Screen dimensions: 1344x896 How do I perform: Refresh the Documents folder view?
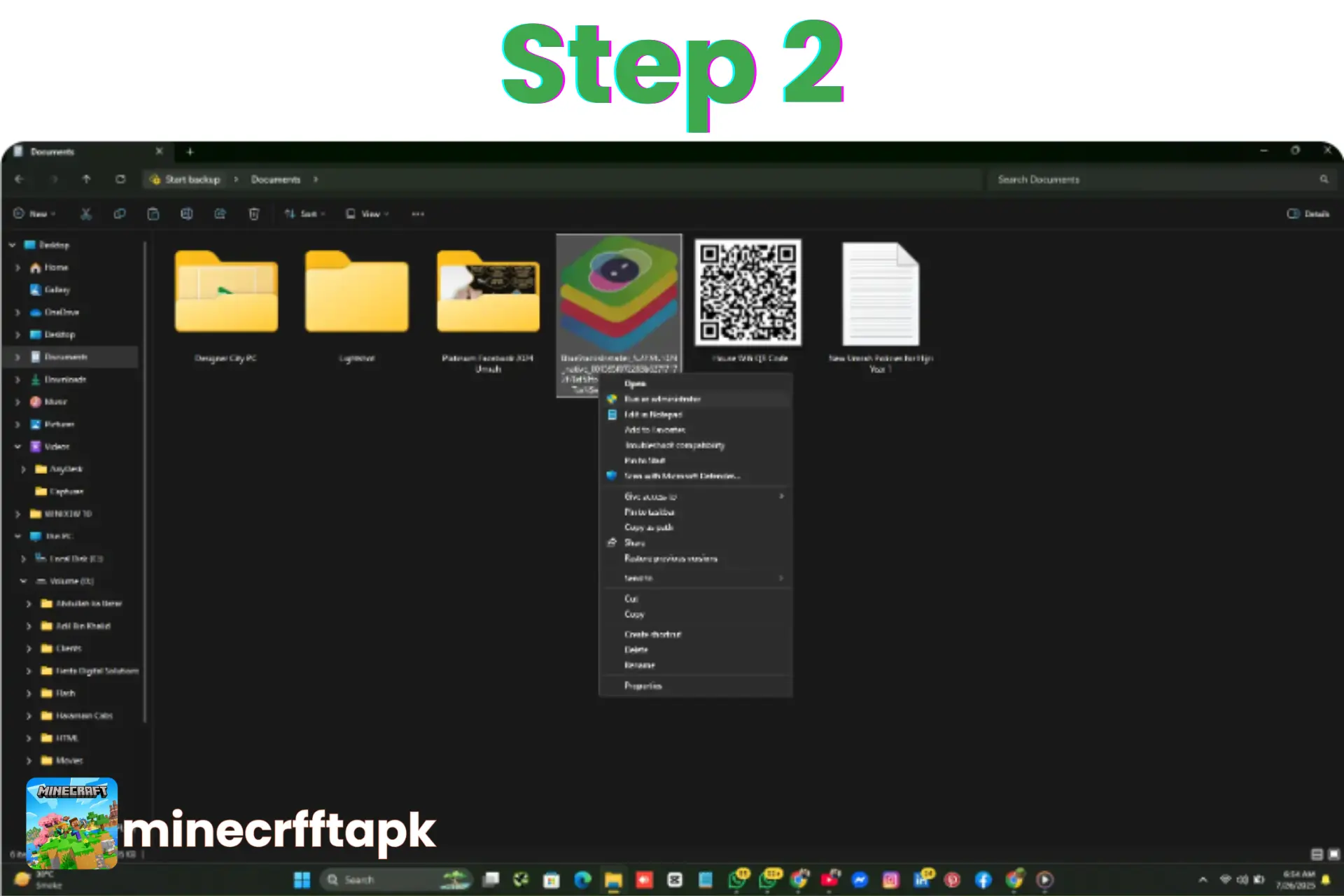(120, 179)
